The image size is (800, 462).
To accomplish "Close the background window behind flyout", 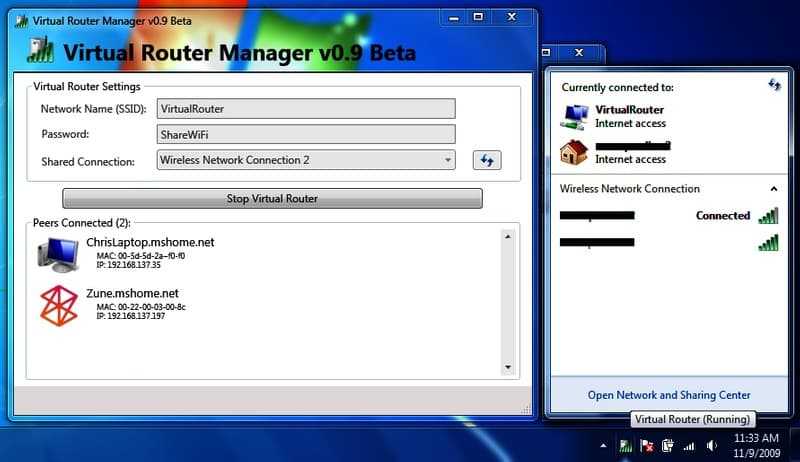I will 579,52.
